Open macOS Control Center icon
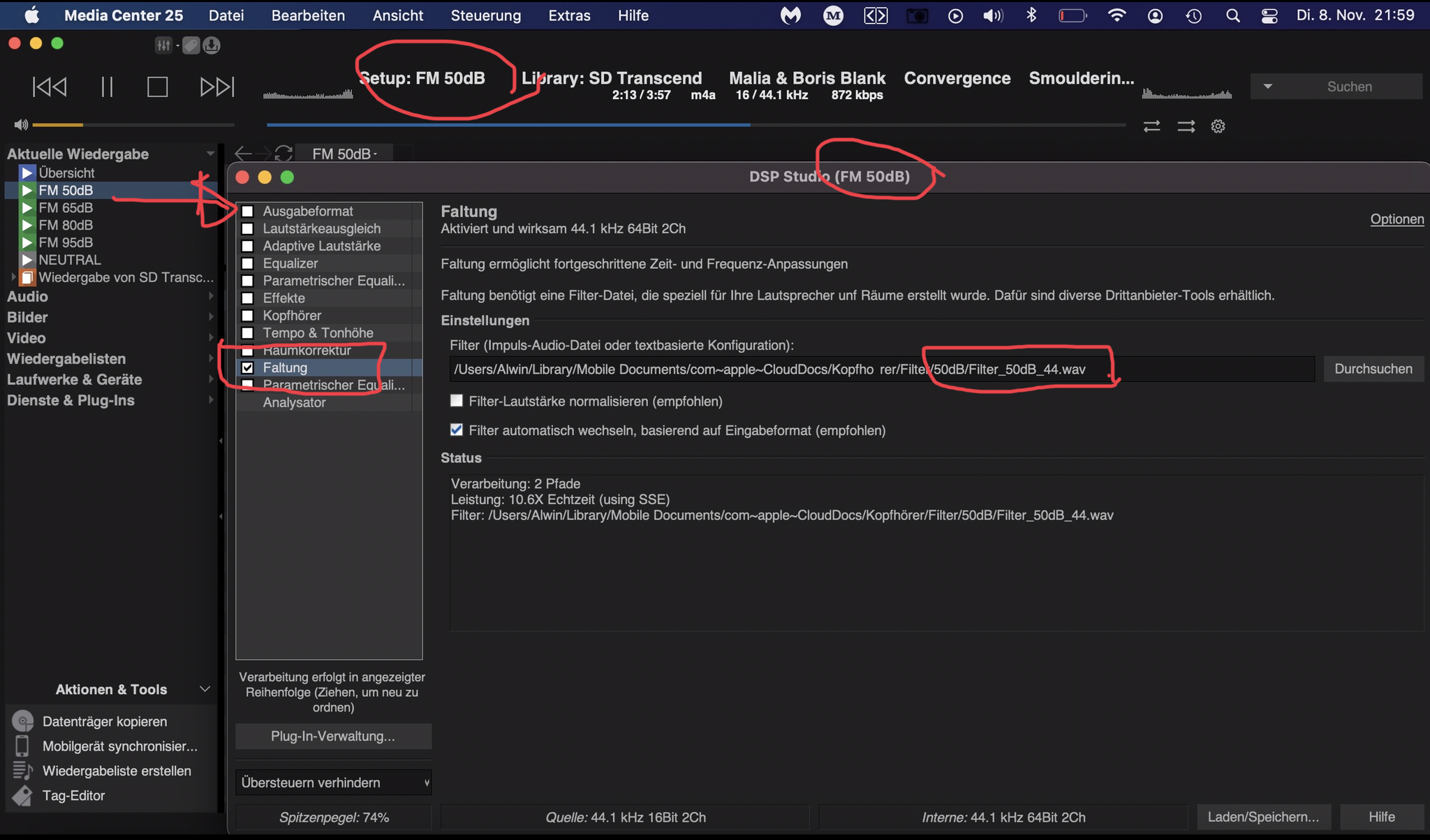 (x=1269, y=15)
